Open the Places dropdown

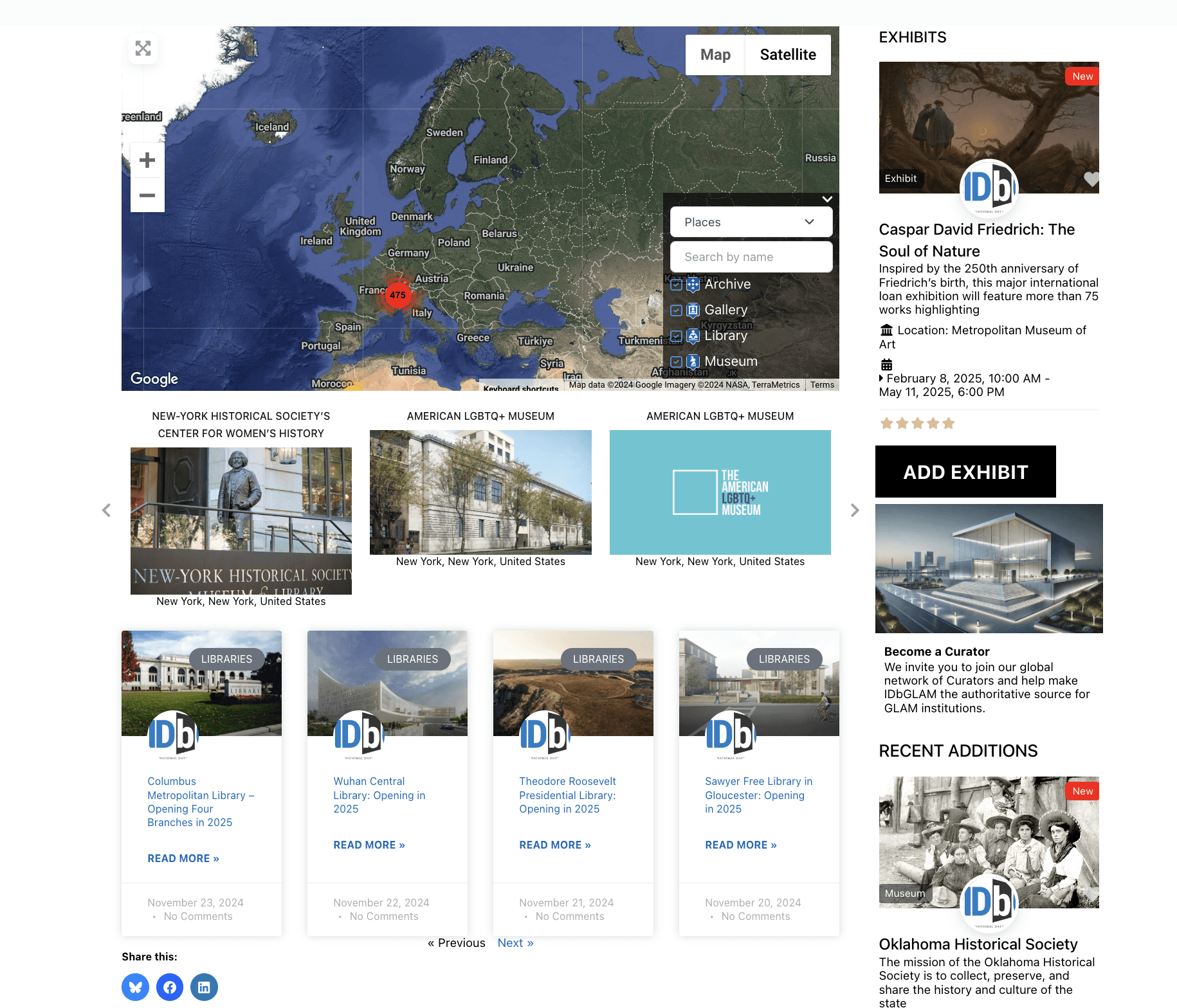[751, 222]
